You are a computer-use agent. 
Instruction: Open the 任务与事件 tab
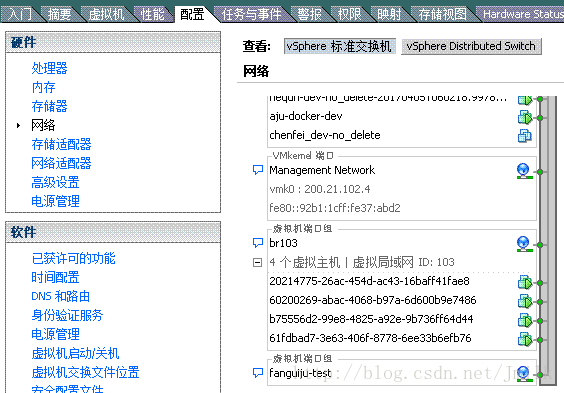click(251, 14)
